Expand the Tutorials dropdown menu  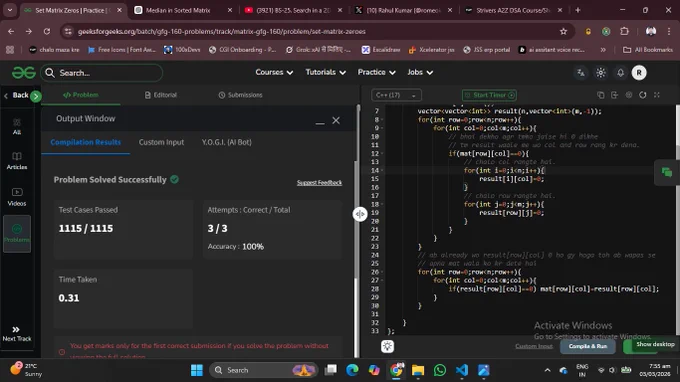coord(325,72)
